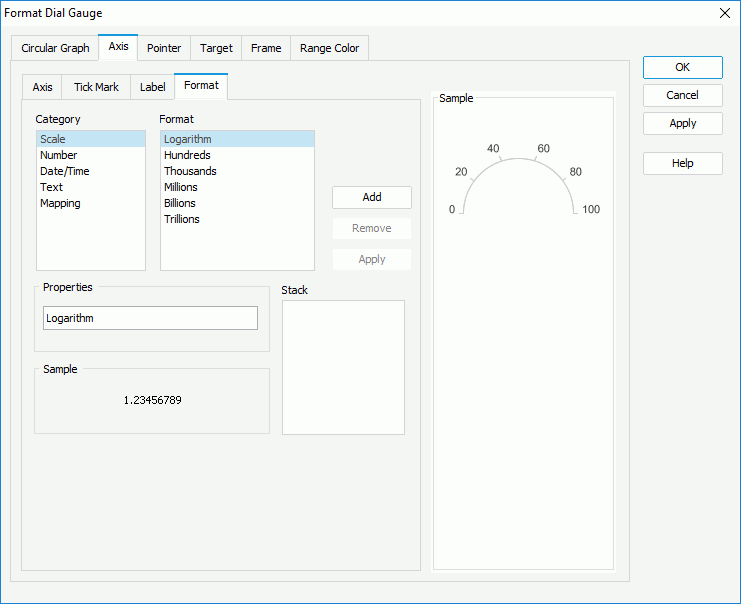Open the Label sub-tab
This screenshot has width=741, height=604.
152,87
